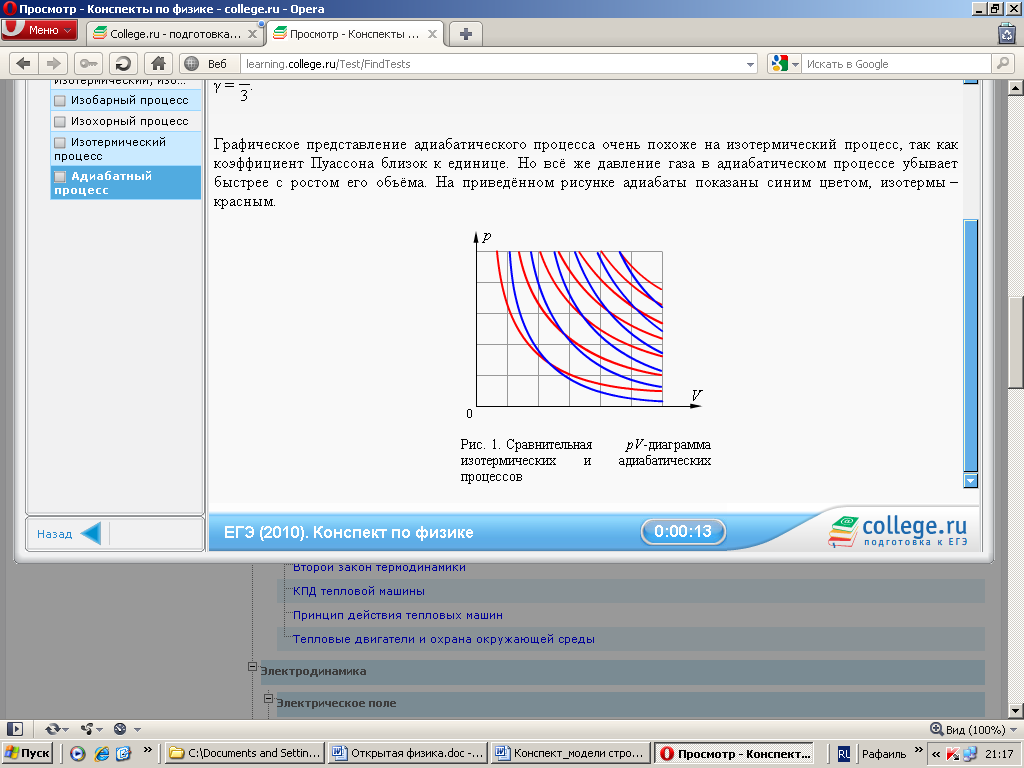
Task: Click the third quick launch icon
Action: 123,754
